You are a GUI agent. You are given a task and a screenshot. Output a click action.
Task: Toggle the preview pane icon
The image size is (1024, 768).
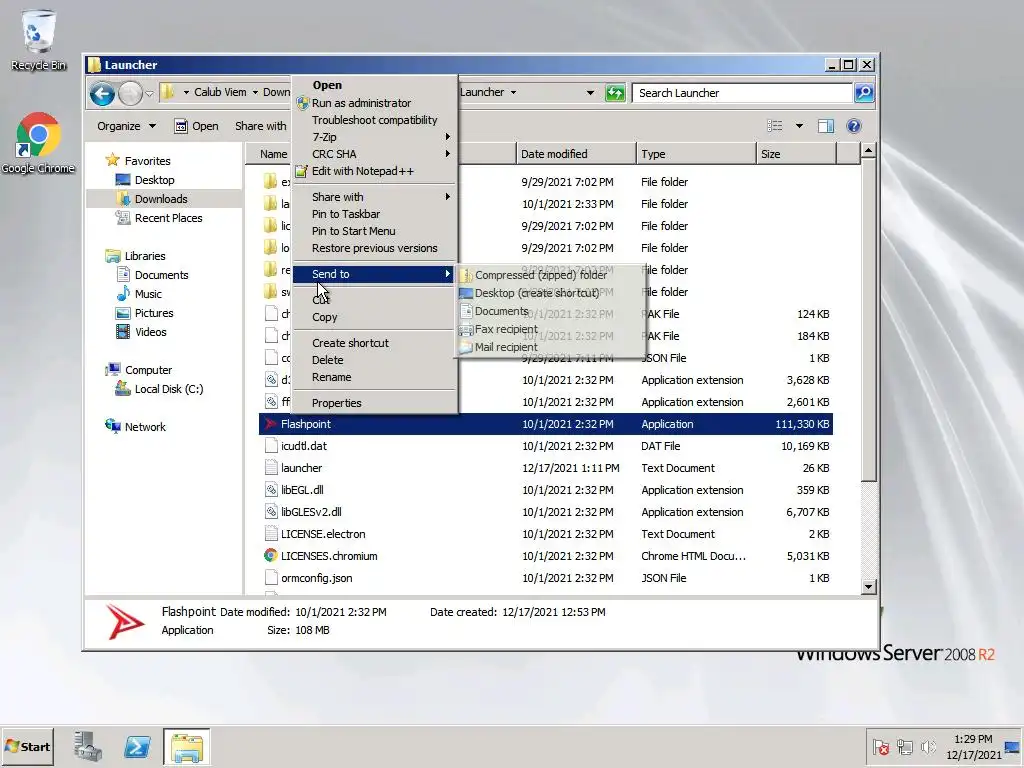coord(825,126)
